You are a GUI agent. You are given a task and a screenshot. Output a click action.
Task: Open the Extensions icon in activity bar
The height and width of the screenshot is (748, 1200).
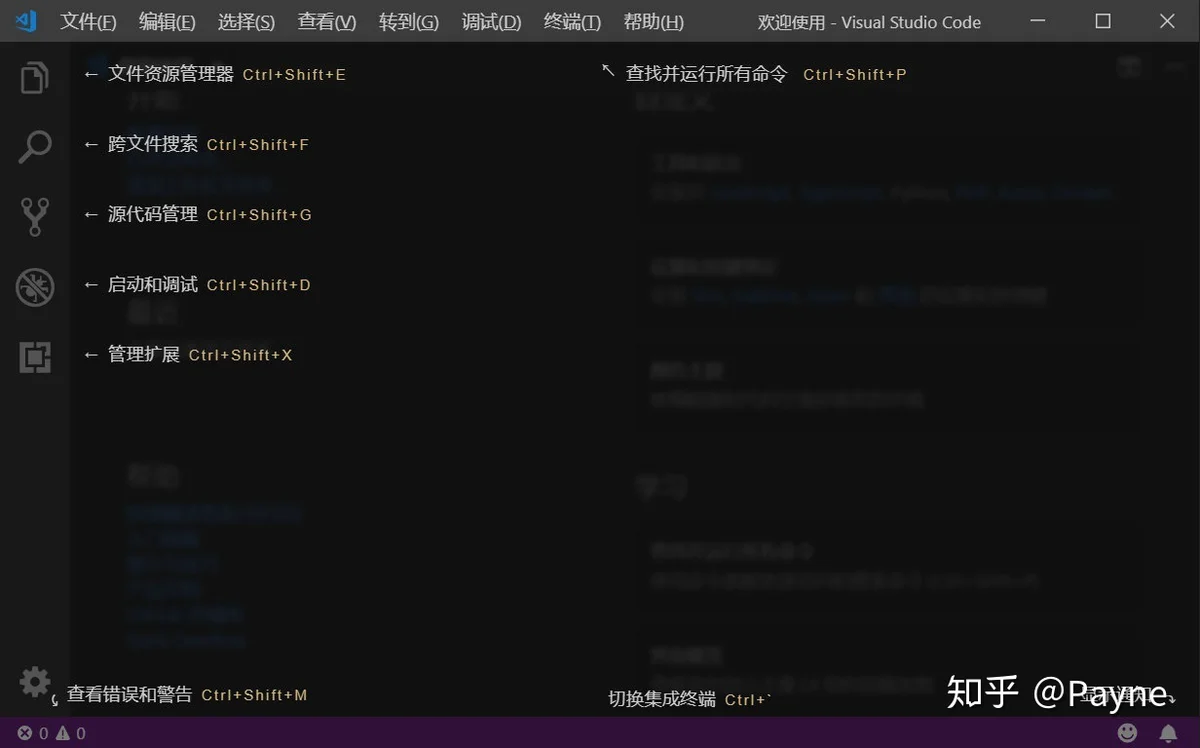click(x=34, y=357)
